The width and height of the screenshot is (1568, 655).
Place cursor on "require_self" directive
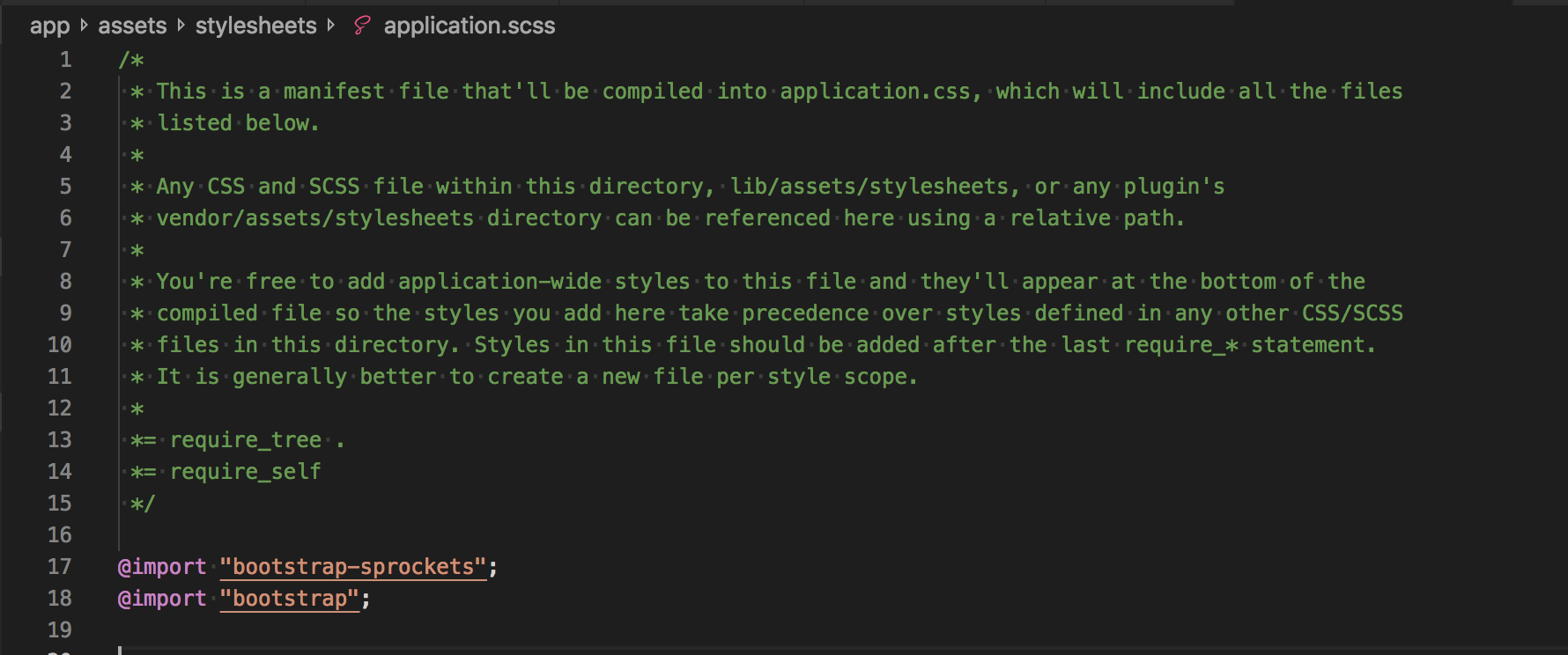point(246,472)
